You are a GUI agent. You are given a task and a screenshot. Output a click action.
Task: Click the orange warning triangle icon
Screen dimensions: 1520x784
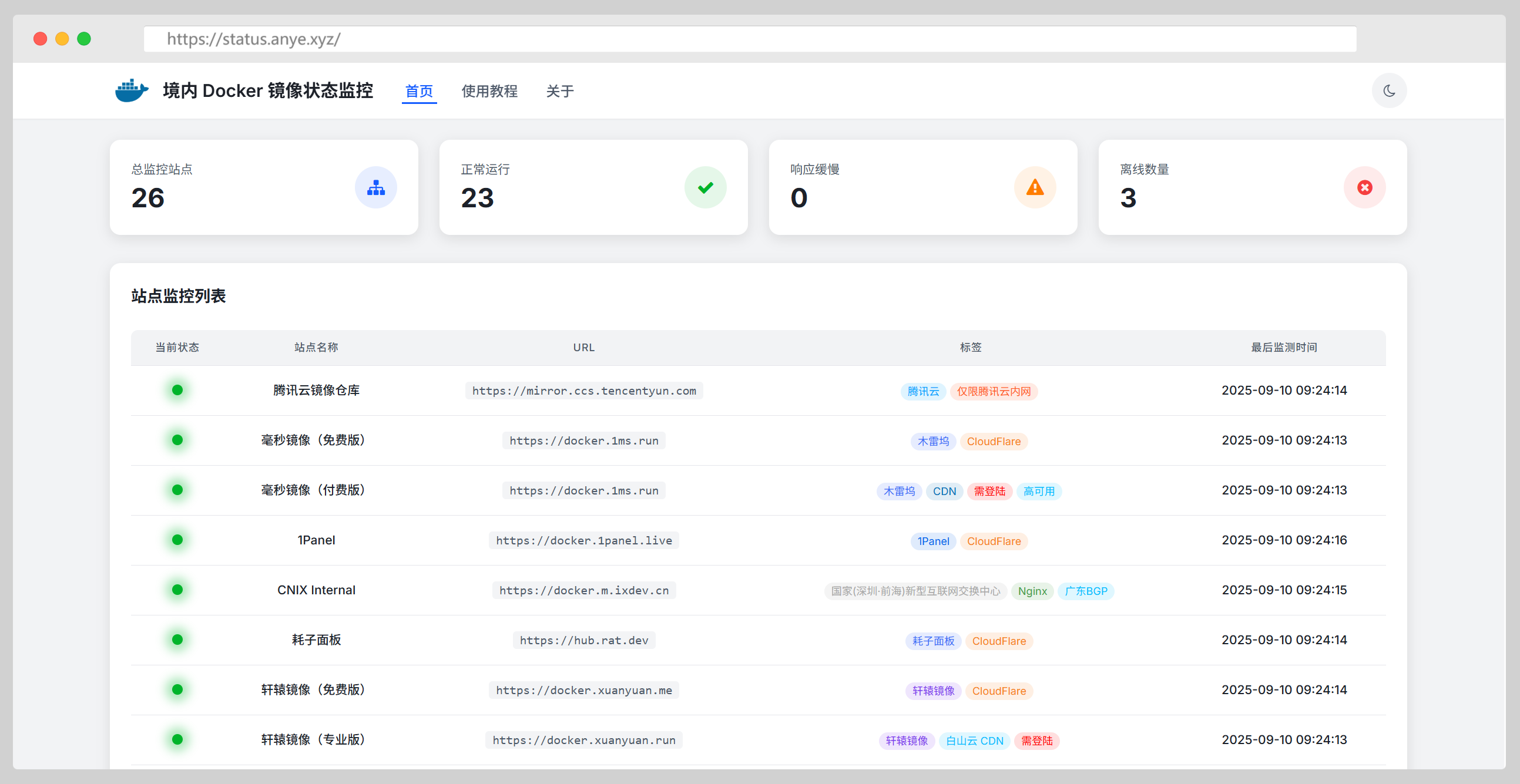[1034, 187]
